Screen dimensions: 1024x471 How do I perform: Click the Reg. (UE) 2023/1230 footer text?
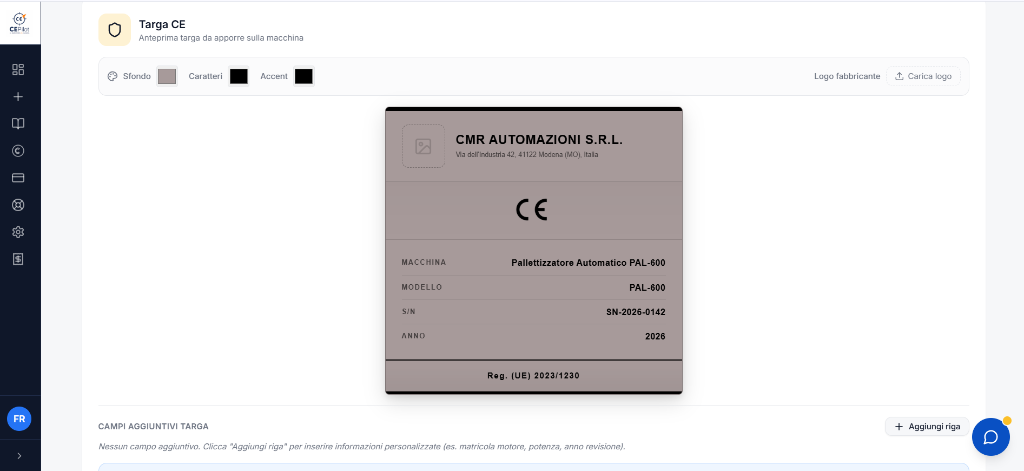pos(534,376)
